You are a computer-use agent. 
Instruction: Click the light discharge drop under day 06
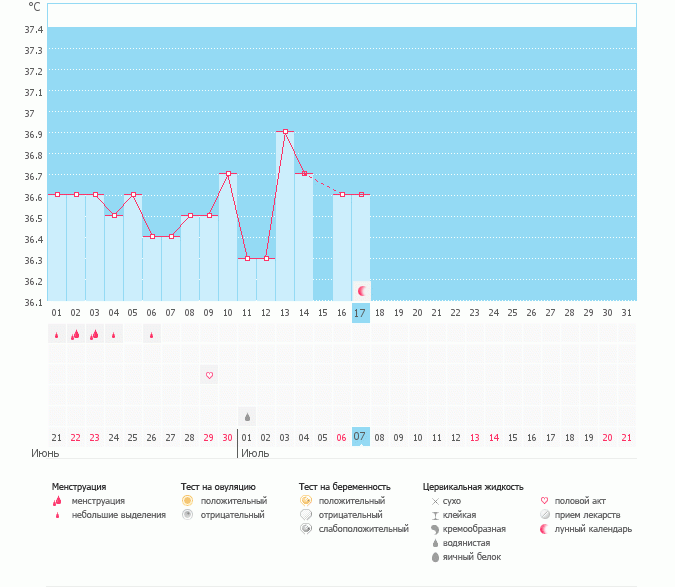pos(151,335)
